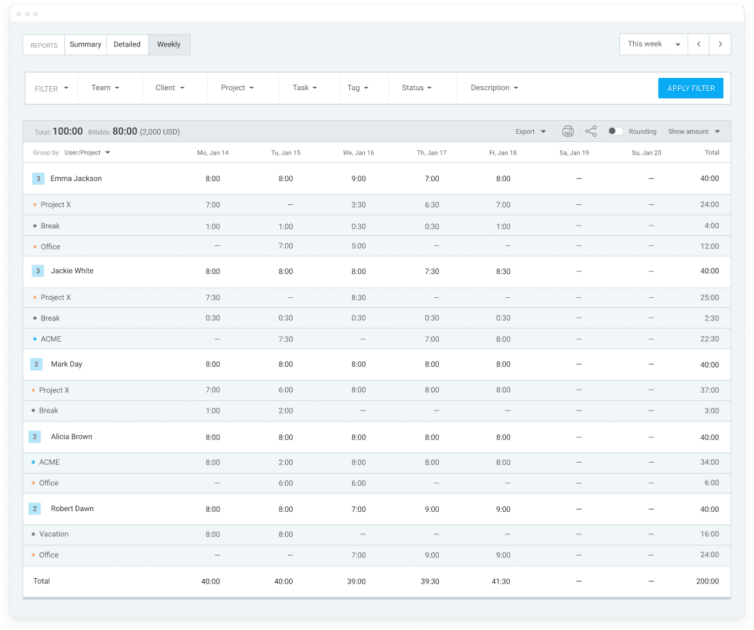Open the Export dropdown

pyautogui.click(x=530, y=131)
